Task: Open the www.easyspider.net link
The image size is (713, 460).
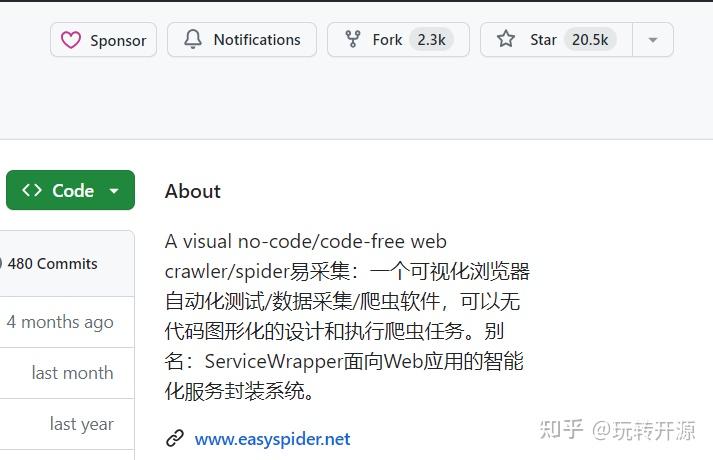Action: (x=272, y=439)
